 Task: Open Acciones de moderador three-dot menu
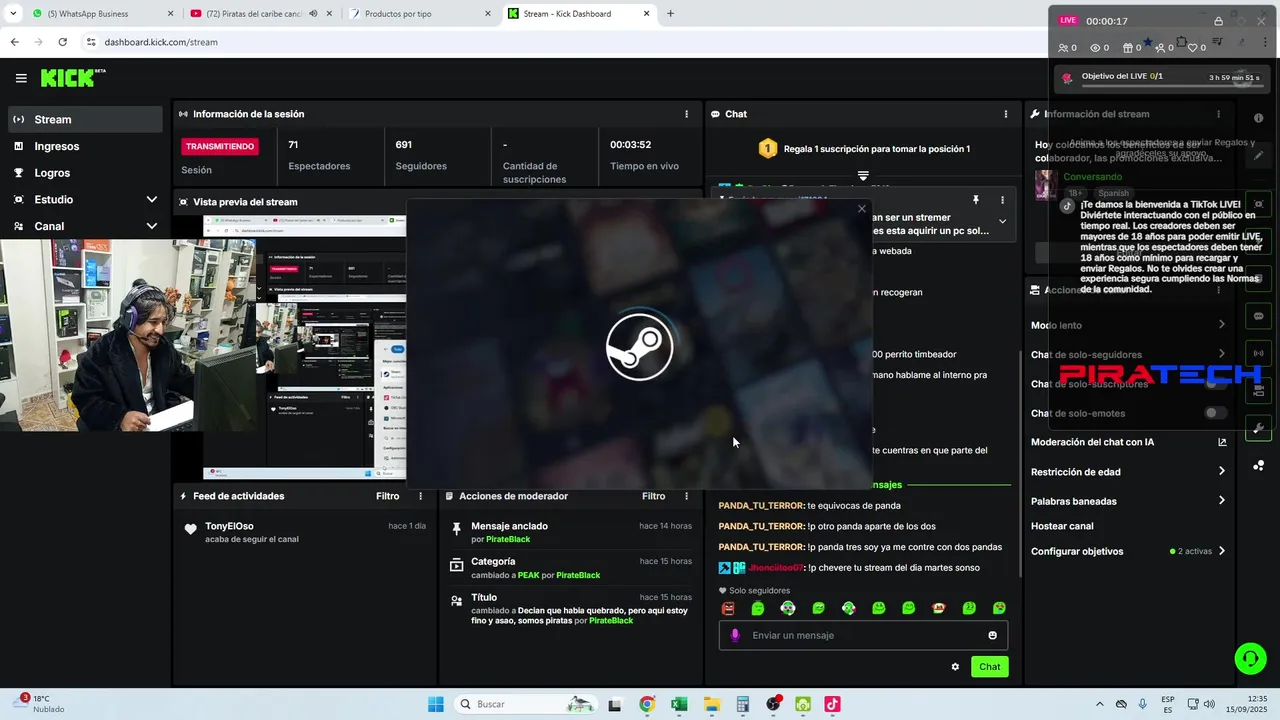(686, 496)
